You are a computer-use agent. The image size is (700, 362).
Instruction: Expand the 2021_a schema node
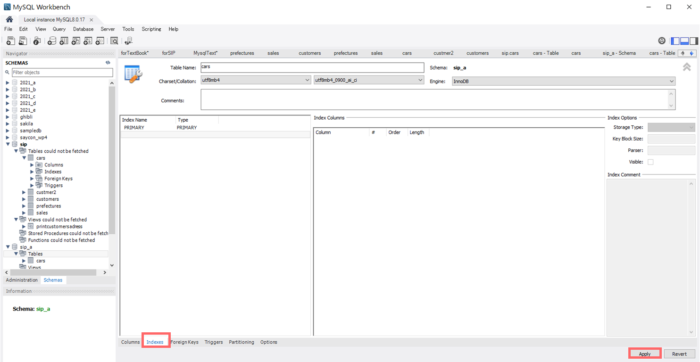pos(8,83)
